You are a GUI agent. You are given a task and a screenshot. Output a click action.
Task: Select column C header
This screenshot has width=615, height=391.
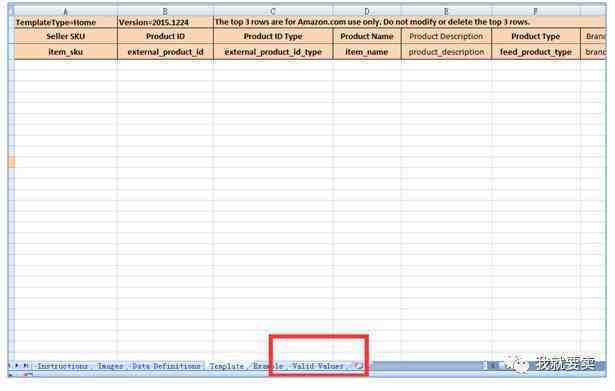pos(273,11)
